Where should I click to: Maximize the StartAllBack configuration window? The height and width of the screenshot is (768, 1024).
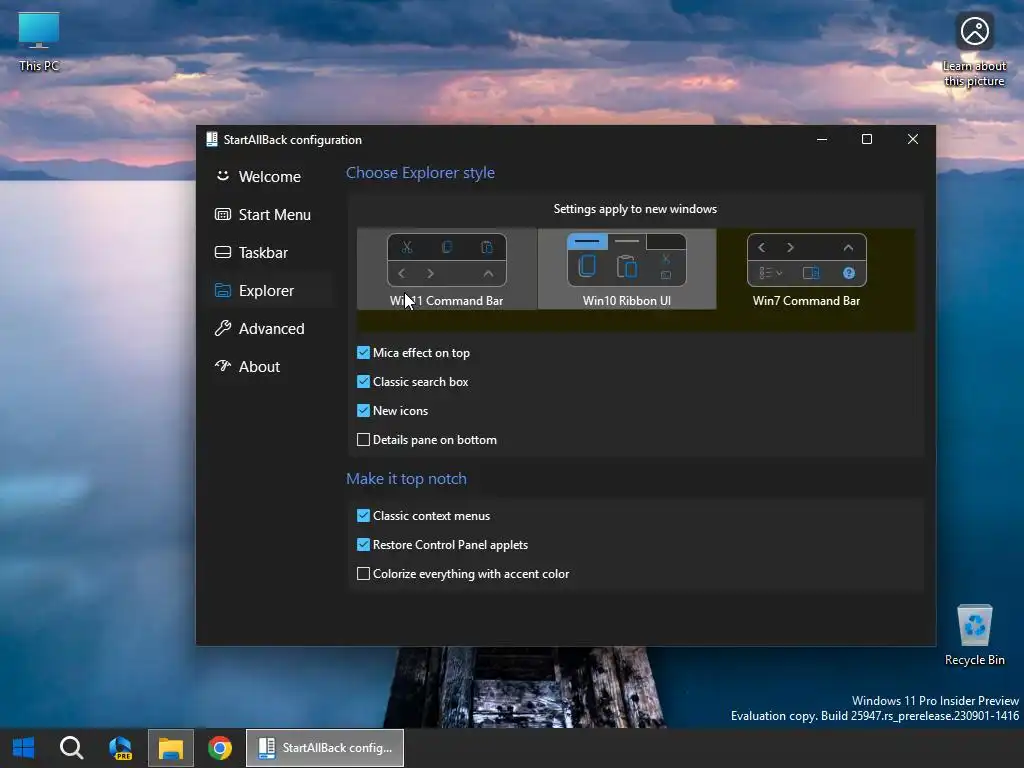pyautogui.click(x=867, y=139)
